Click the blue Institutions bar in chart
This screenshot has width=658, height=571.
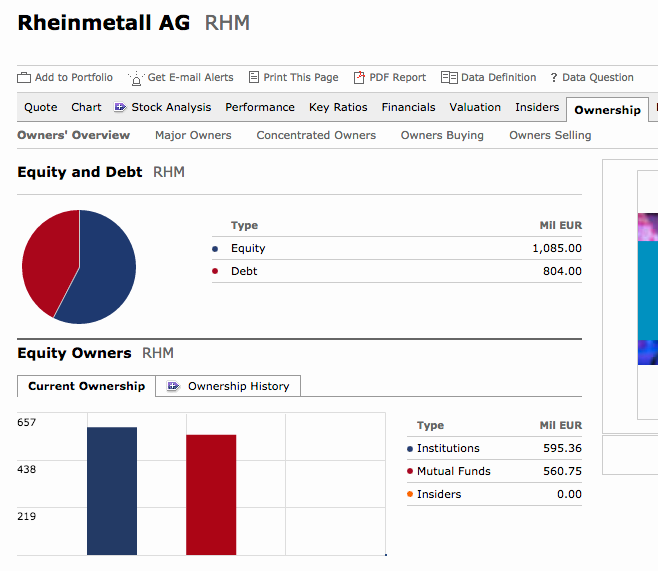click(112, 491)
